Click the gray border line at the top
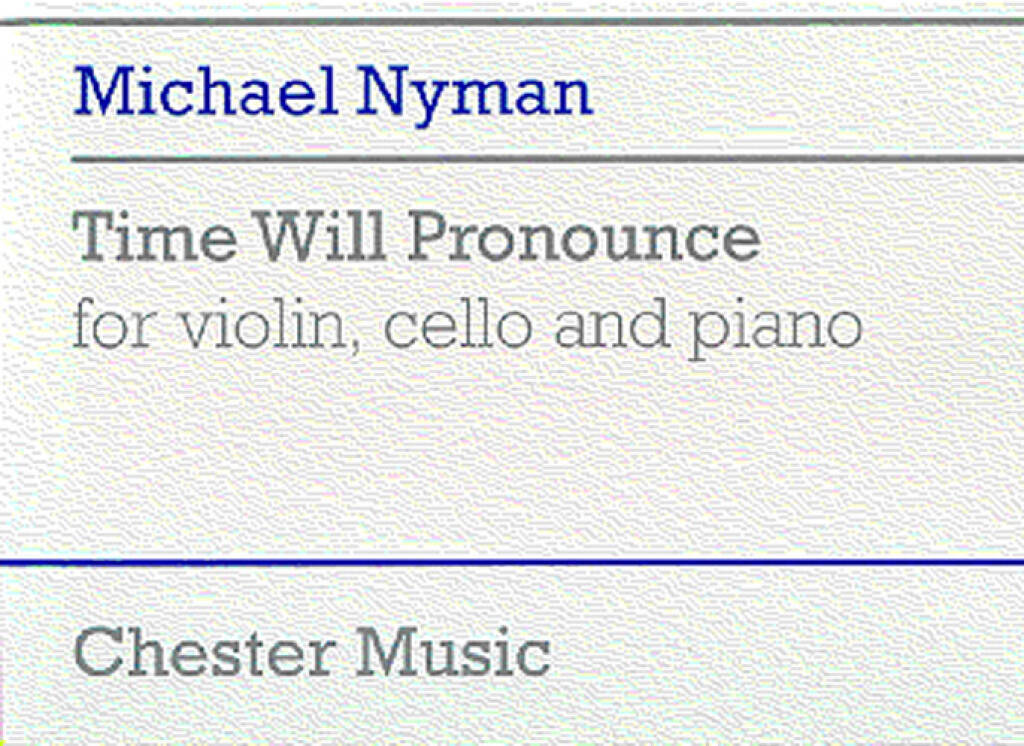Image resolution: width=1024 pixels, height=746 pixels. coord(512,21)
